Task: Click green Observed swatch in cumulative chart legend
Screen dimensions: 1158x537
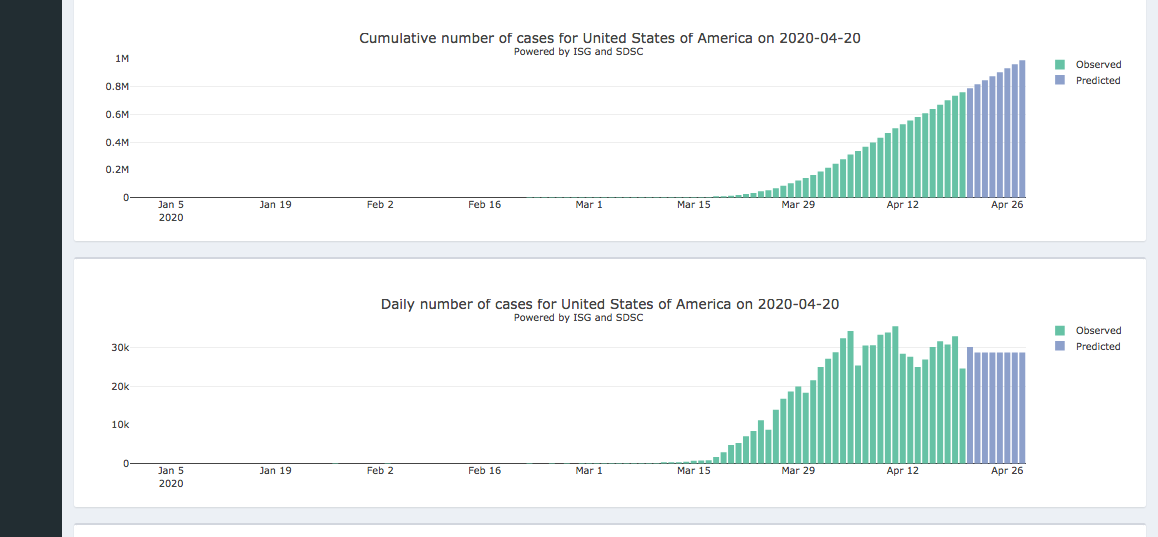Action: (1060, 65)
